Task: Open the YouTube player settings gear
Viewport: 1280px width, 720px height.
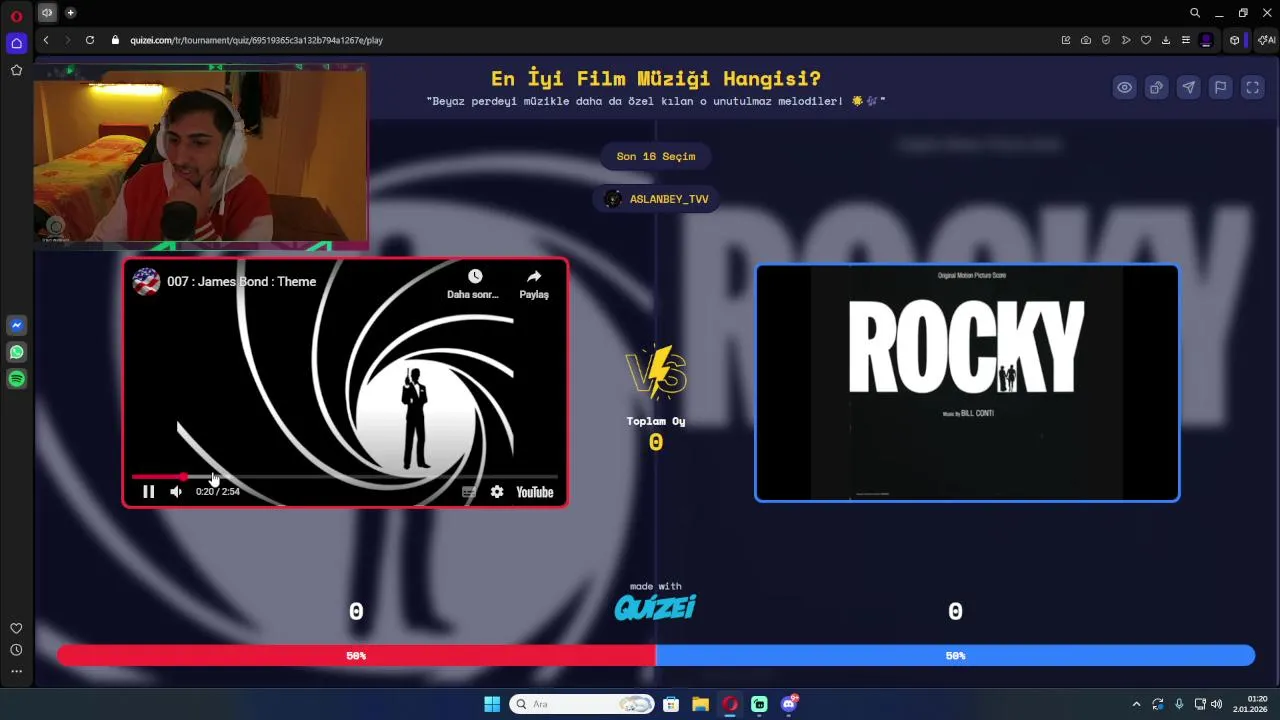Action: [x=497, y=492]
